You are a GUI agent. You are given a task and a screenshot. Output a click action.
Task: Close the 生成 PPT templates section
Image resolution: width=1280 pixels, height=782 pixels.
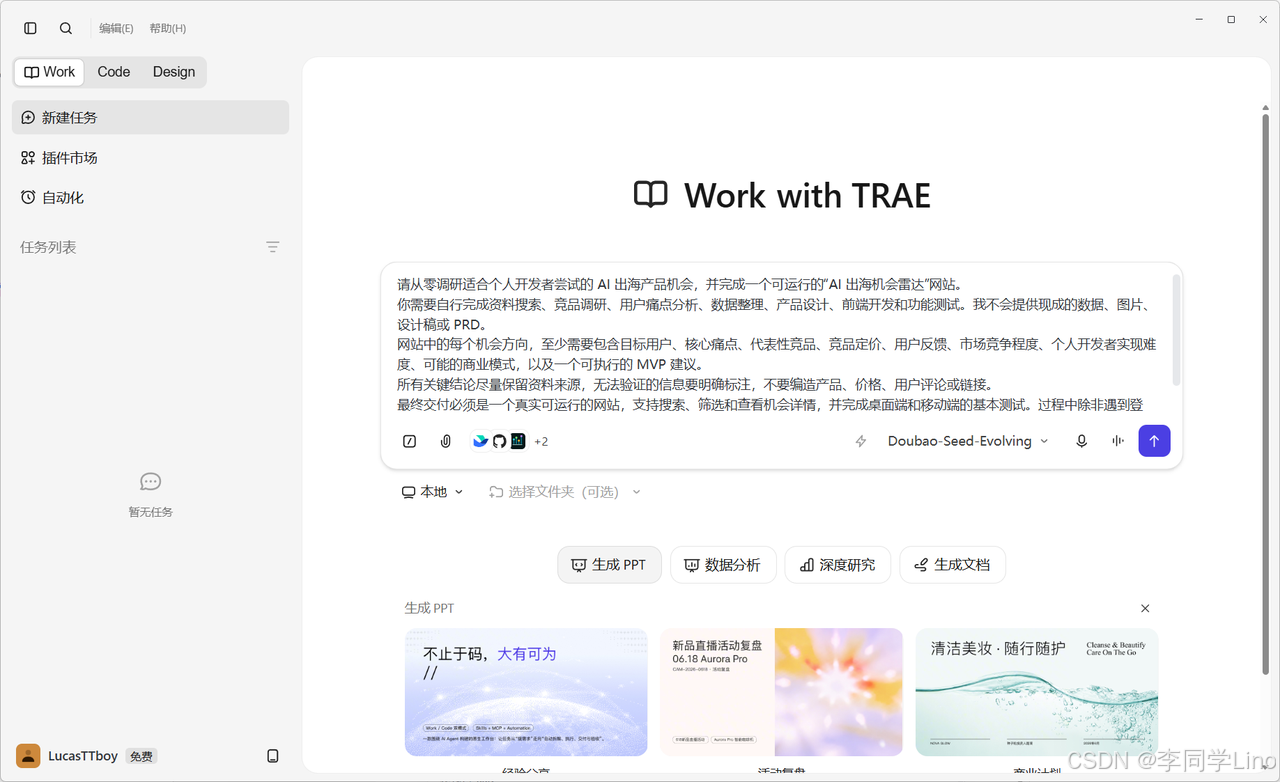[1145, 608]
